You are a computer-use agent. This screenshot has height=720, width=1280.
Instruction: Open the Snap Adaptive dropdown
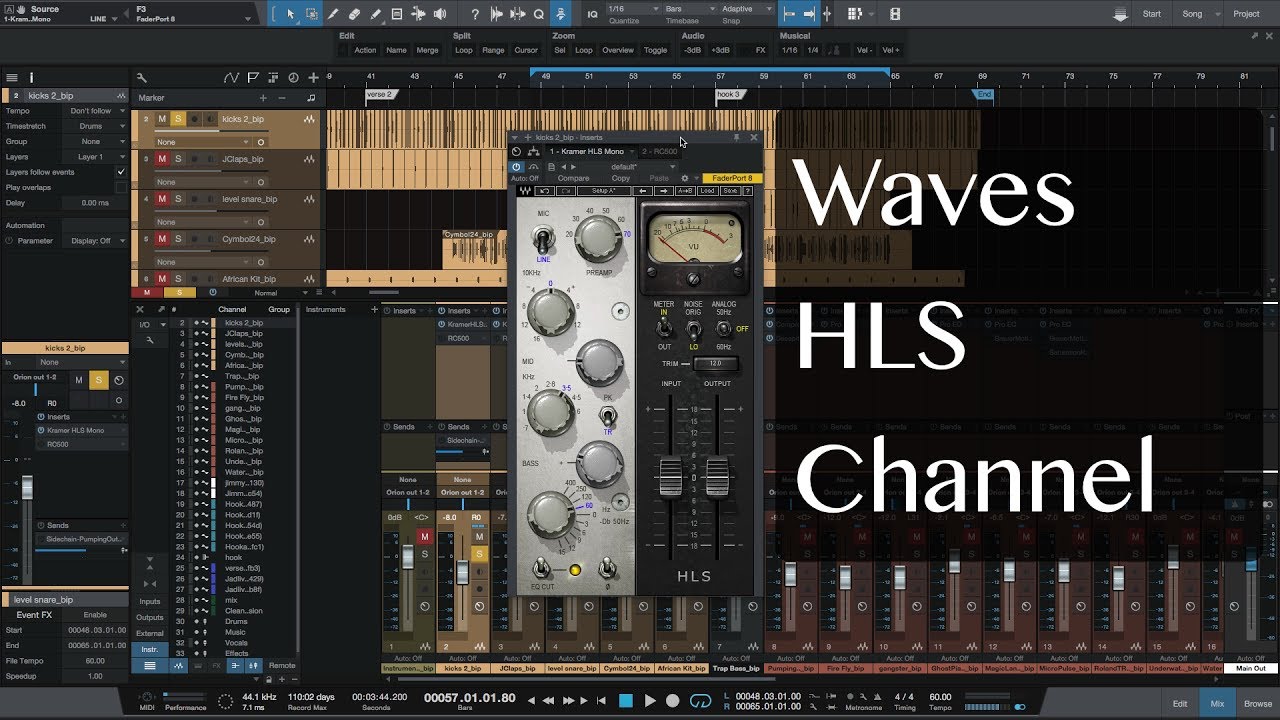[746, 9]
